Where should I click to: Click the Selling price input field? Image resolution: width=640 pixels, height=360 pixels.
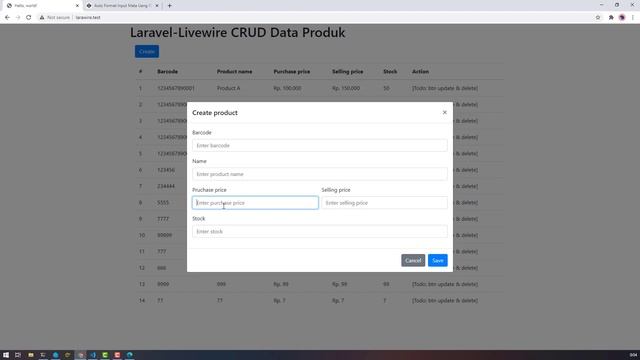coord(384,202)
